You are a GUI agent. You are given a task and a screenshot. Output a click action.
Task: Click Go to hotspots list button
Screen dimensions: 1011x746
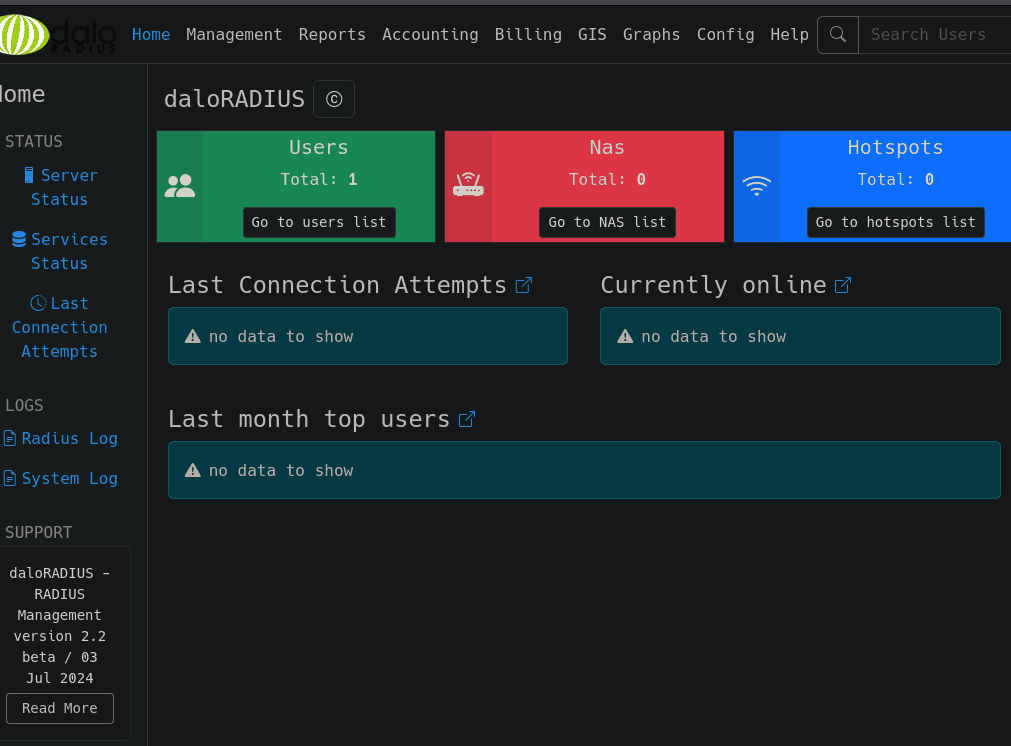coord(896,222)
